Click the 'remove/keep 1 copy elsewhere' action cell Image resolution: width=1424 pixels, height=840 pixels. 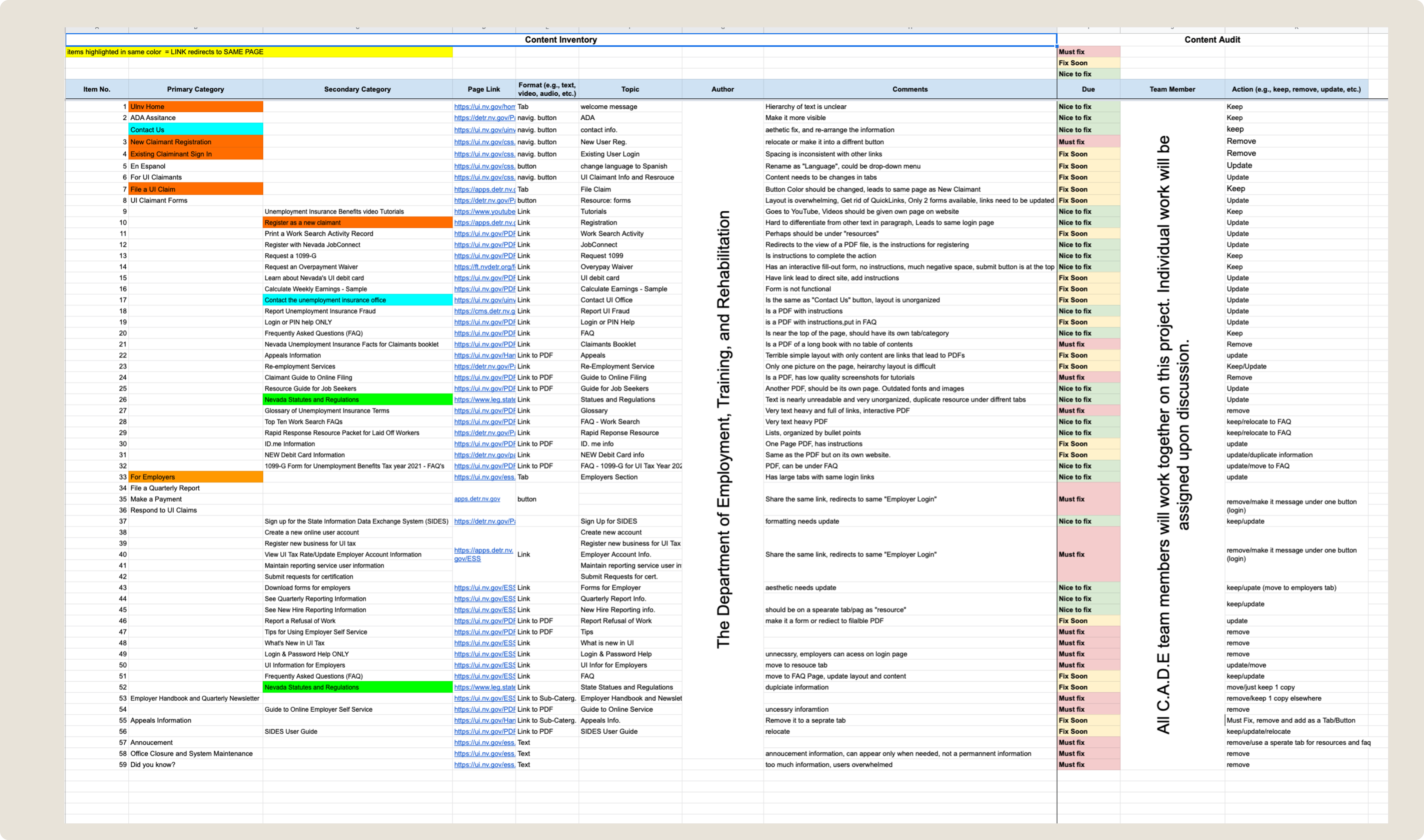1296,698
